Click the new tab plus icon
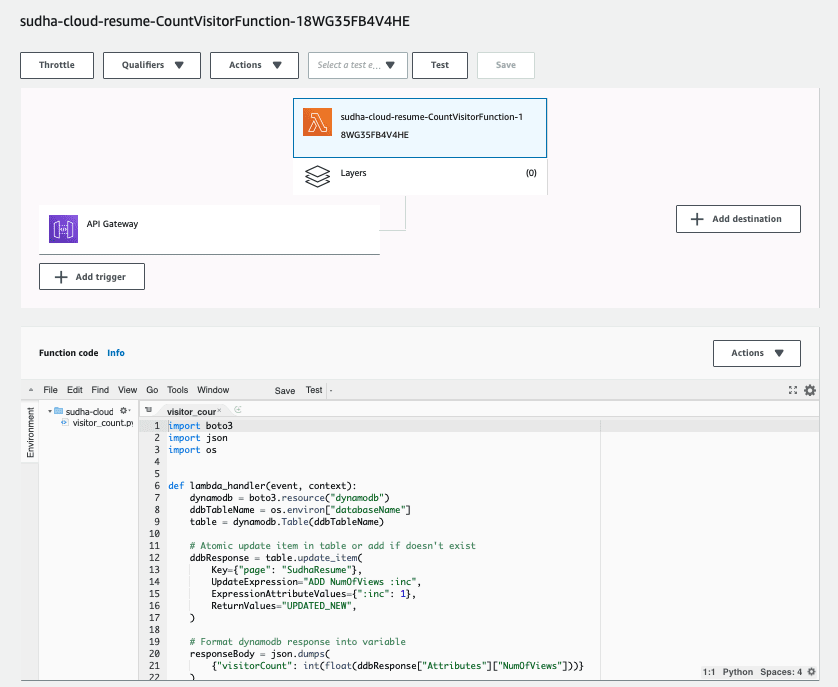This screenshot has height=687, width=838. pyautogui.click(x=238, y=410)
